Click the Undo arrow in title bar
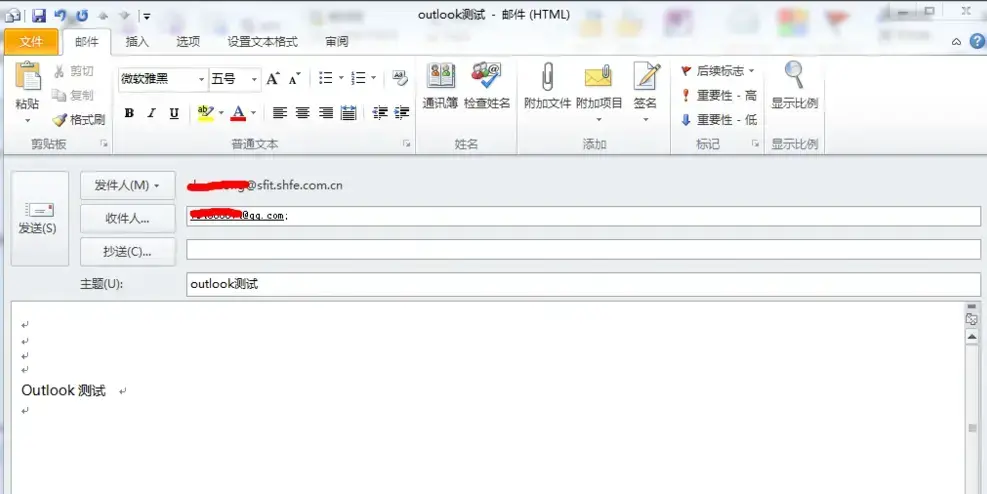The height and width of the screenshot is (494, 987). coord(60,15)
